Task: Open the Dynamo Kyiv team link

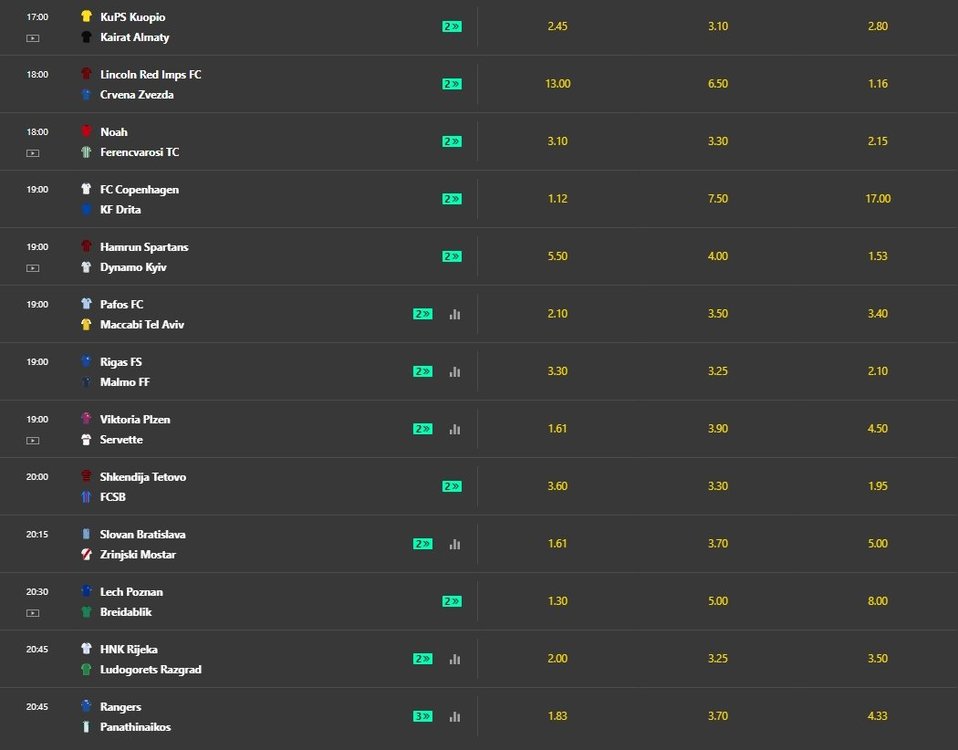Action: click(x=133, y=267)
